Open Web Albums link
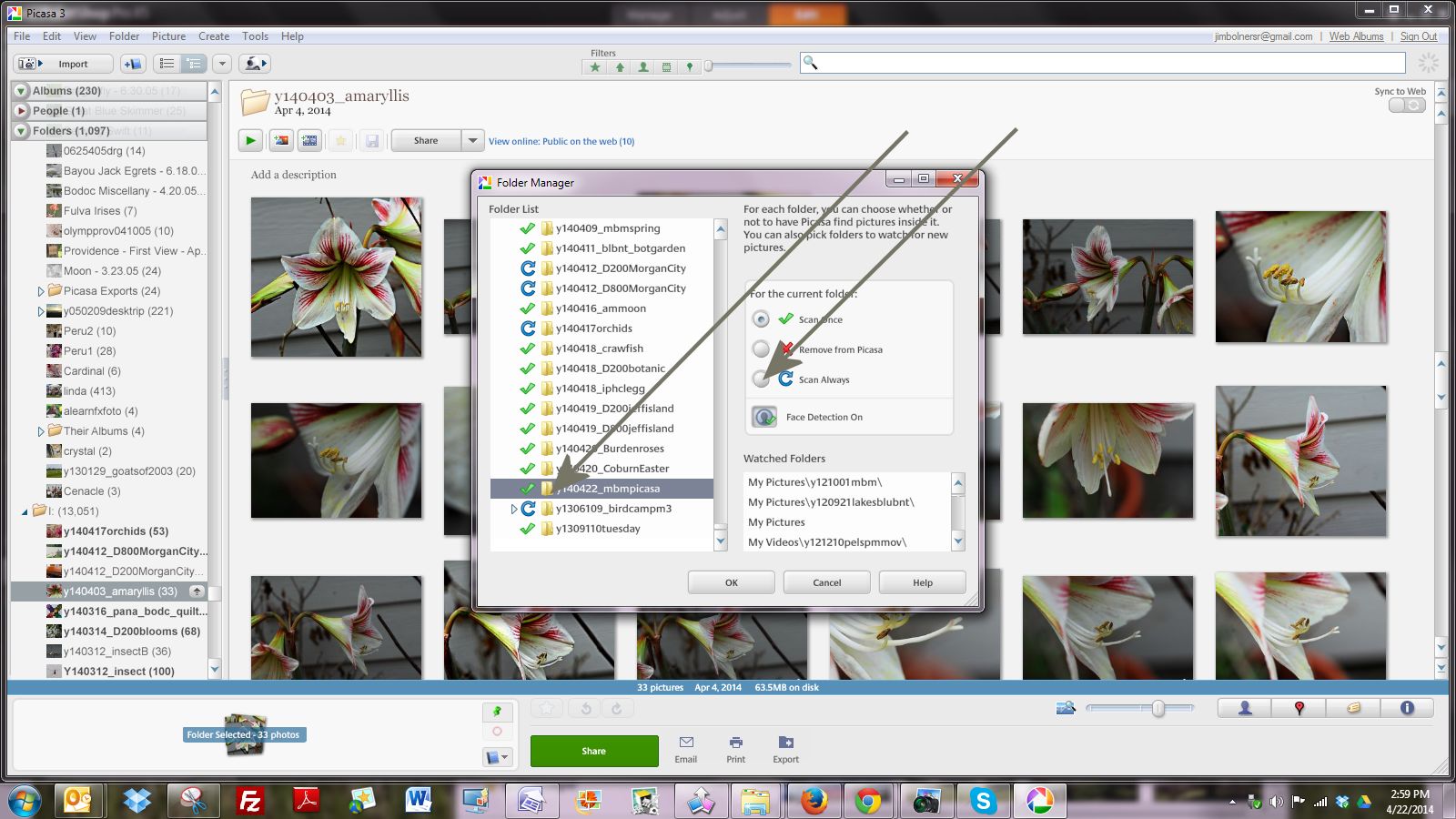 click(x=1356, y=36)
